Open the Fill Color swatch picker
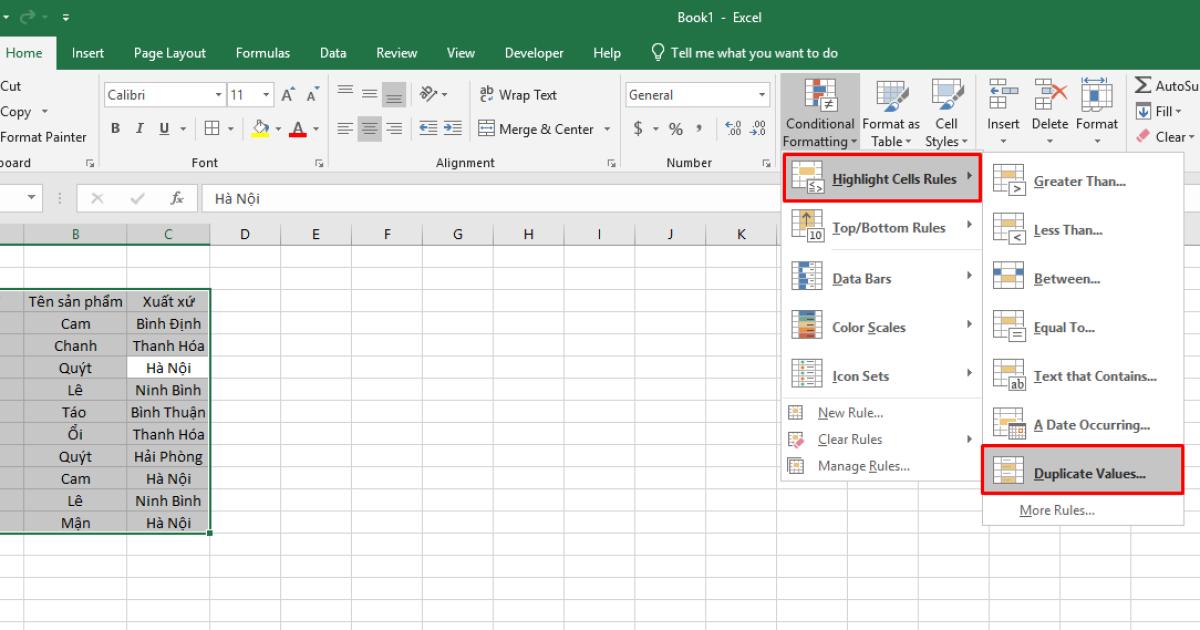 (x=266, y=128)
